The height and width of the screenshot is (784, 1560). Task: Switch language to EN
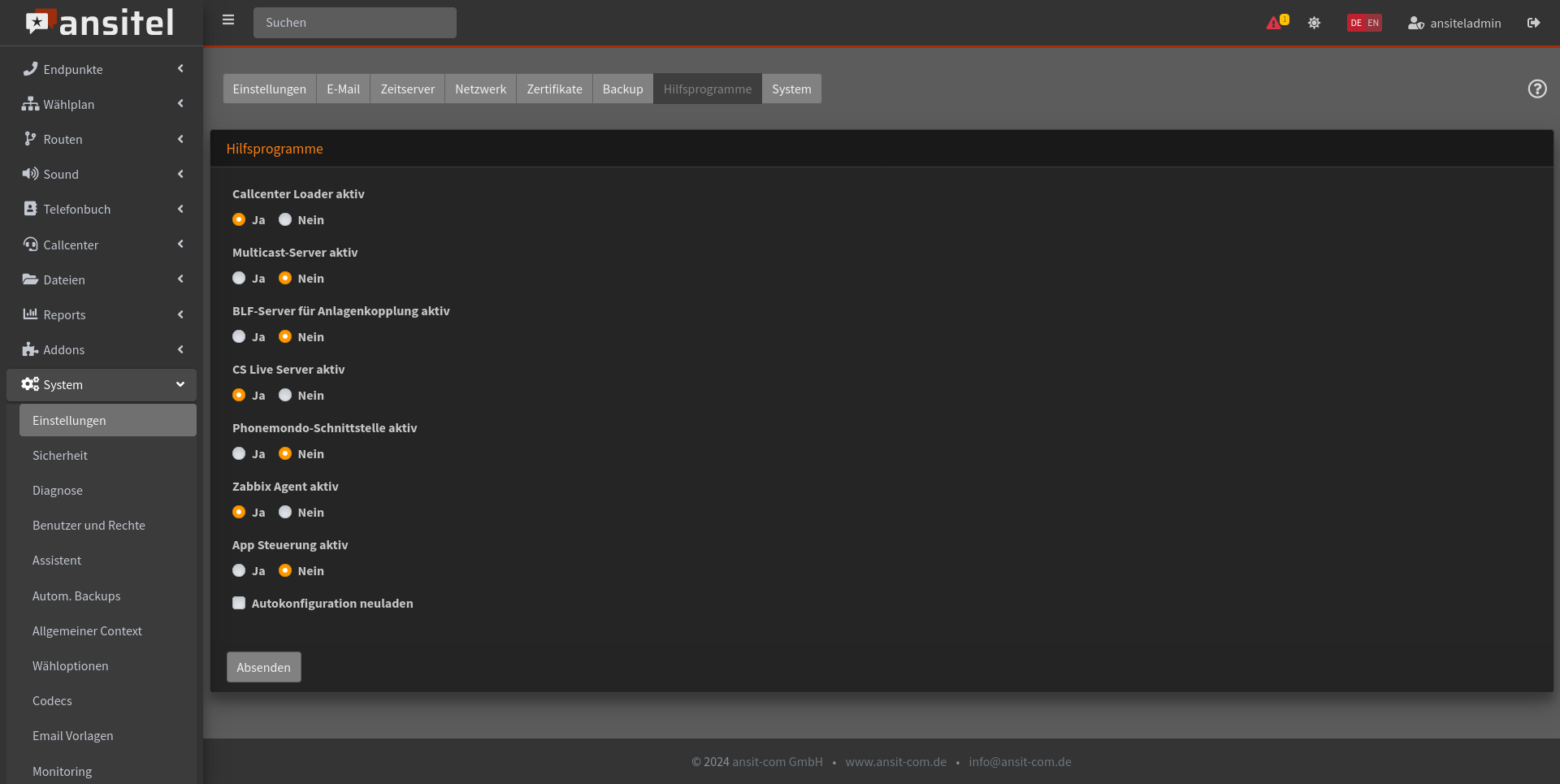1373,23
